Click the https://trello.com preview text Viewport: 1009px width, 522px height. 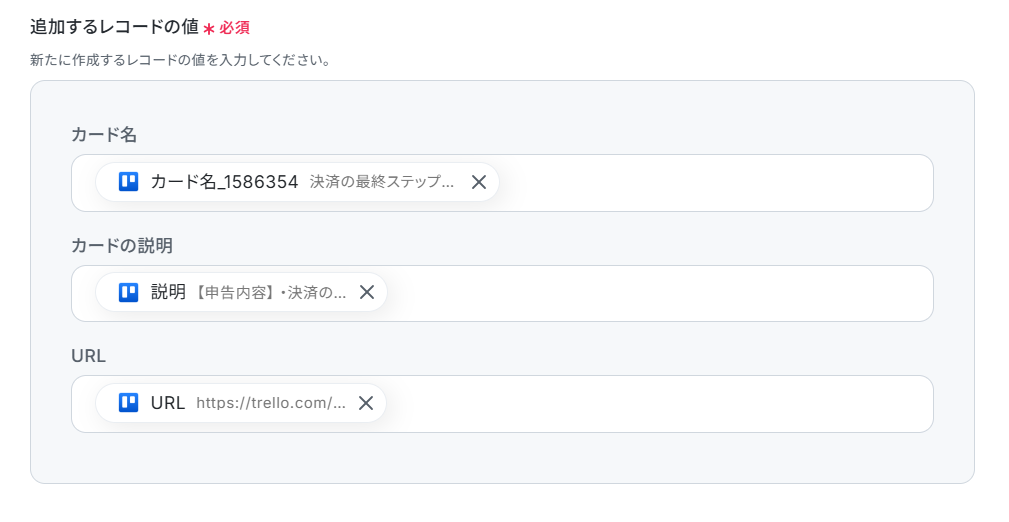[270, 403]
